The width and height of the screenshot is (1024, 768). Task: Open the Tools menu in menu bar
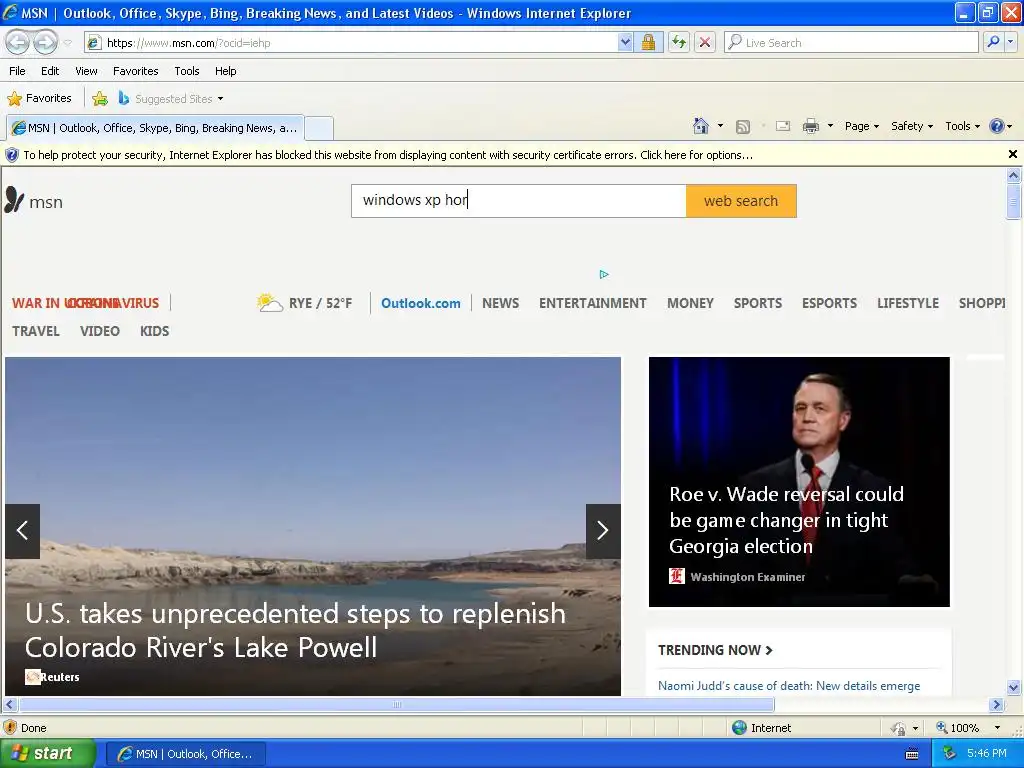[x=187, y=71]
